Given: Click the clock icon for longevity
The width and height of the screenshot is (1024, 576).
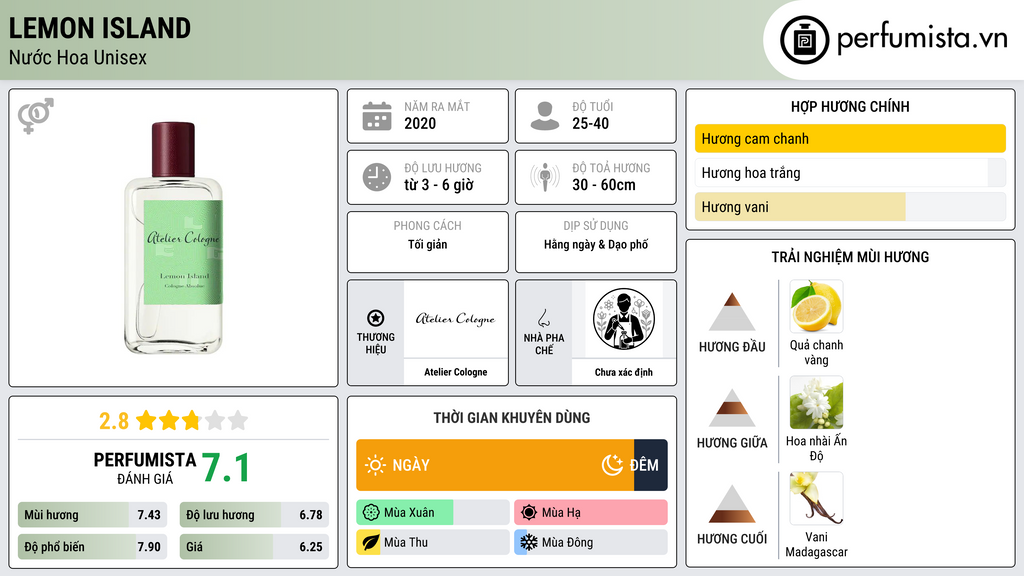Looking at the screenshot, I should (x=377, y=177).
